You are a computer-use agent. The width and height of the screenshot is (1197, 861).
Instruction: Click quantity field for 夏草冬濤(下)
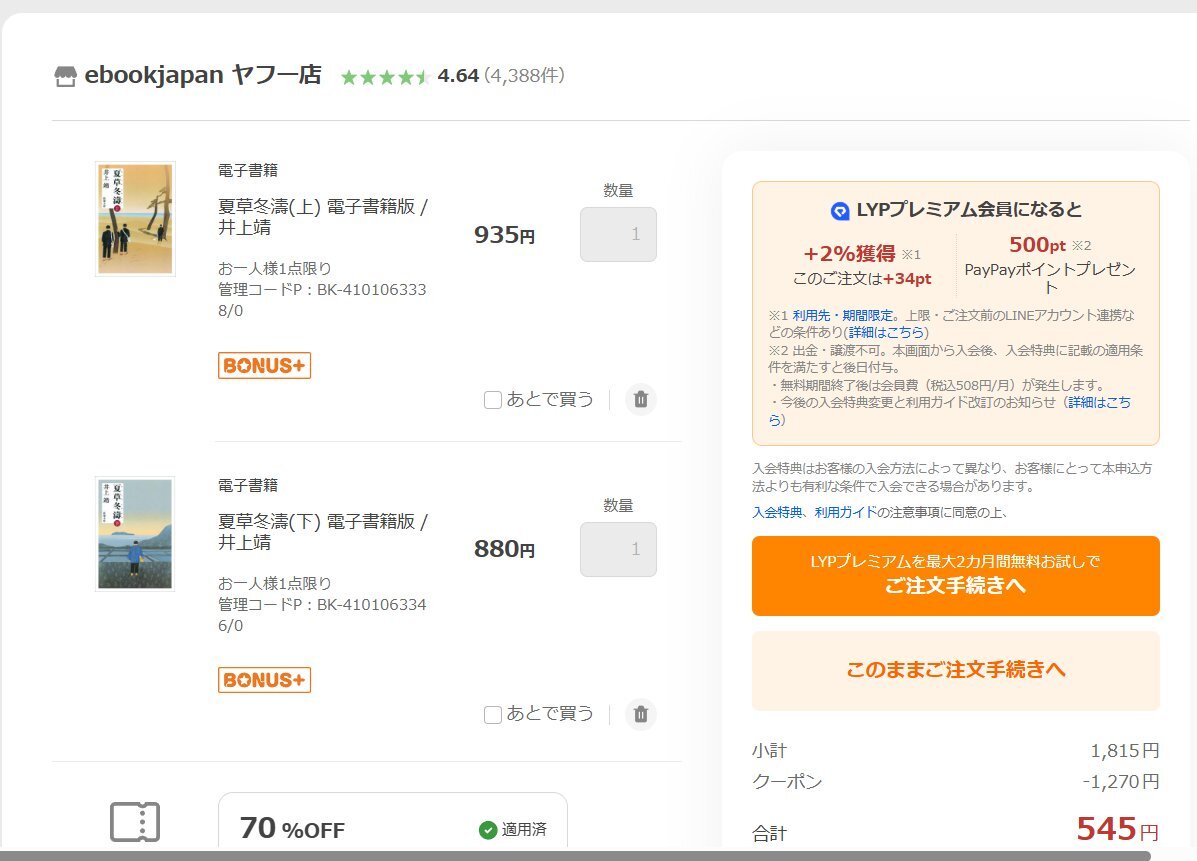(x=618, y=549)
